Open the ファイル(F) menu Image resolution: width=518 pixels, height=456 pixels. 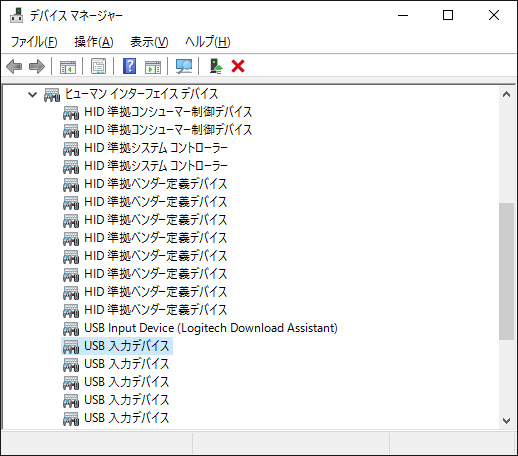[x=34, y=42]
